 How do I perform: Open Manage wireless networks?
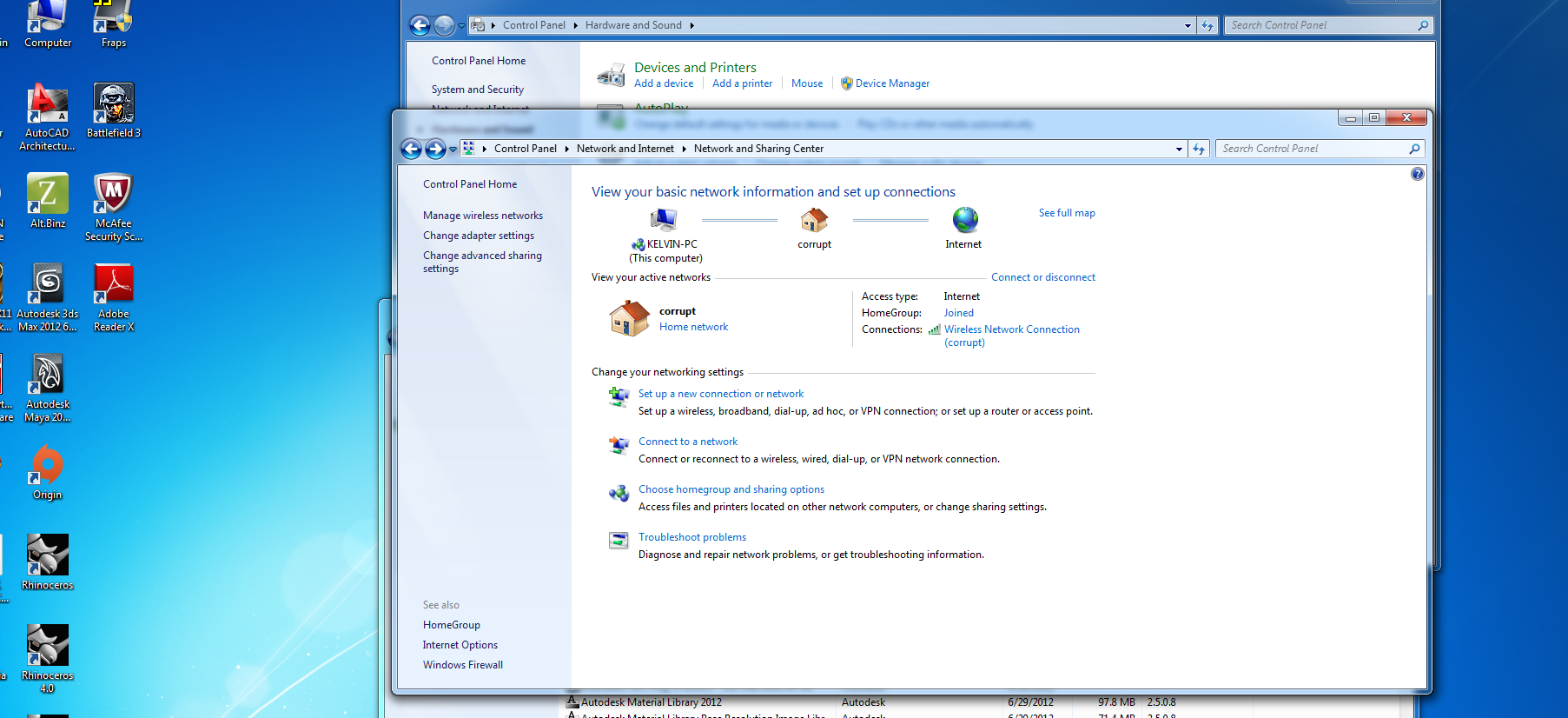pyautogui.click(x=483, y=216)
